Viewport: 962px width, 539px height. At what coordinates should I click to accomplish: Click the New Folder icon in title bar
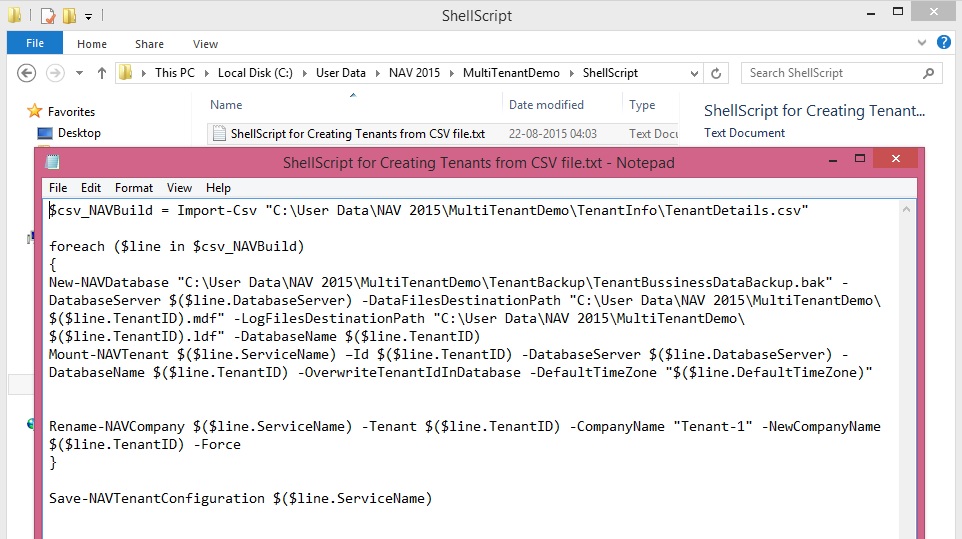(69, 16)
